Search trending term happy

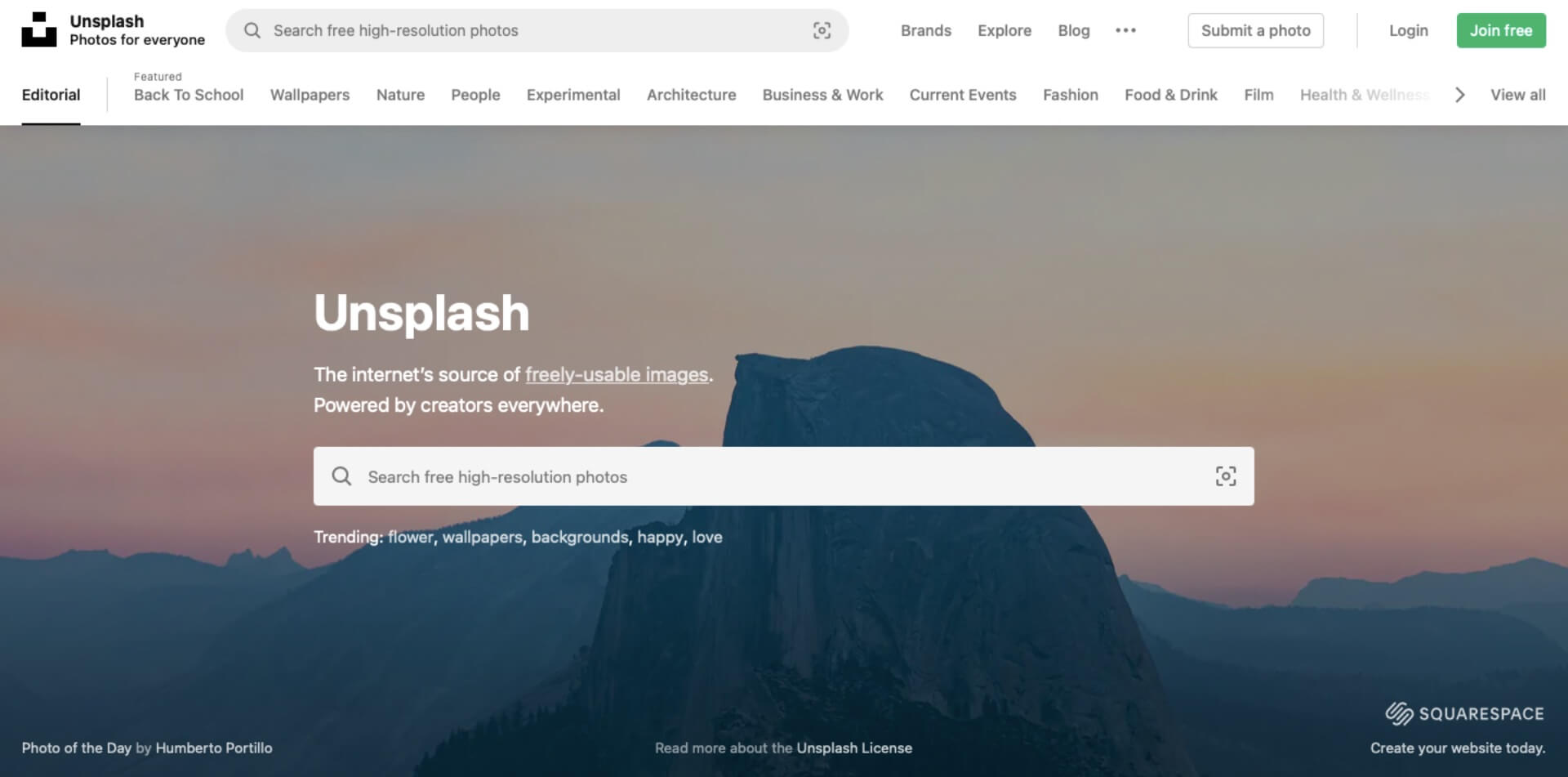pyautogui.click(x=660, y=538)
